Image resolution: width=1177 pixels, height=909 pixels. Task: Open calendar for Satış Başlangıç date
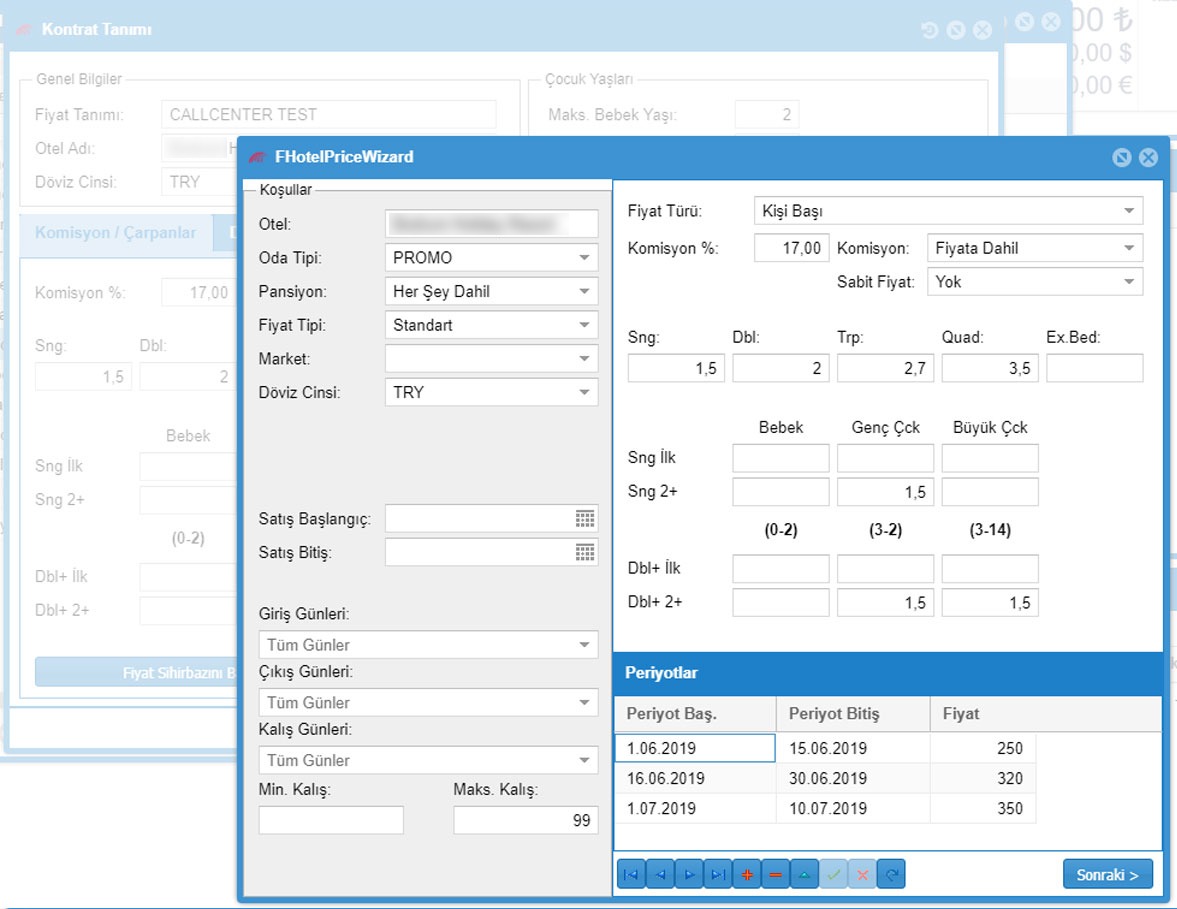coord(585,519)
